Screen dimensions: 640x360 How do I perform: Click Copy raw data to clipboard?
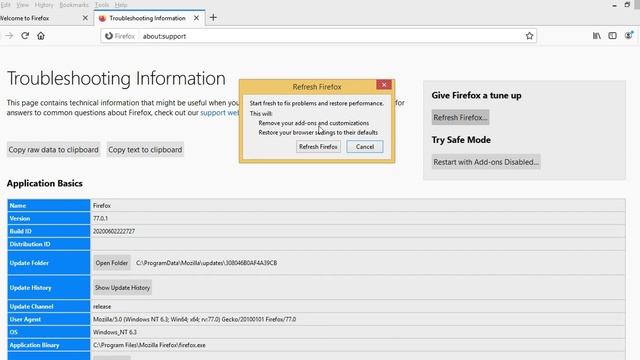point(53,150)
